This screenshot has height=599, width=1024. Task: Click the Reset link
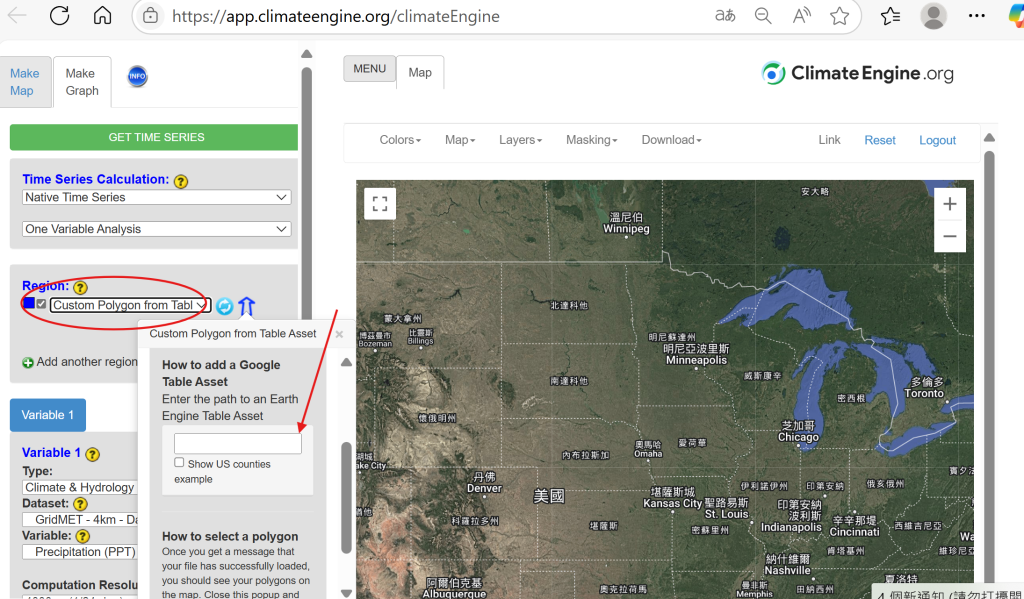880,140
